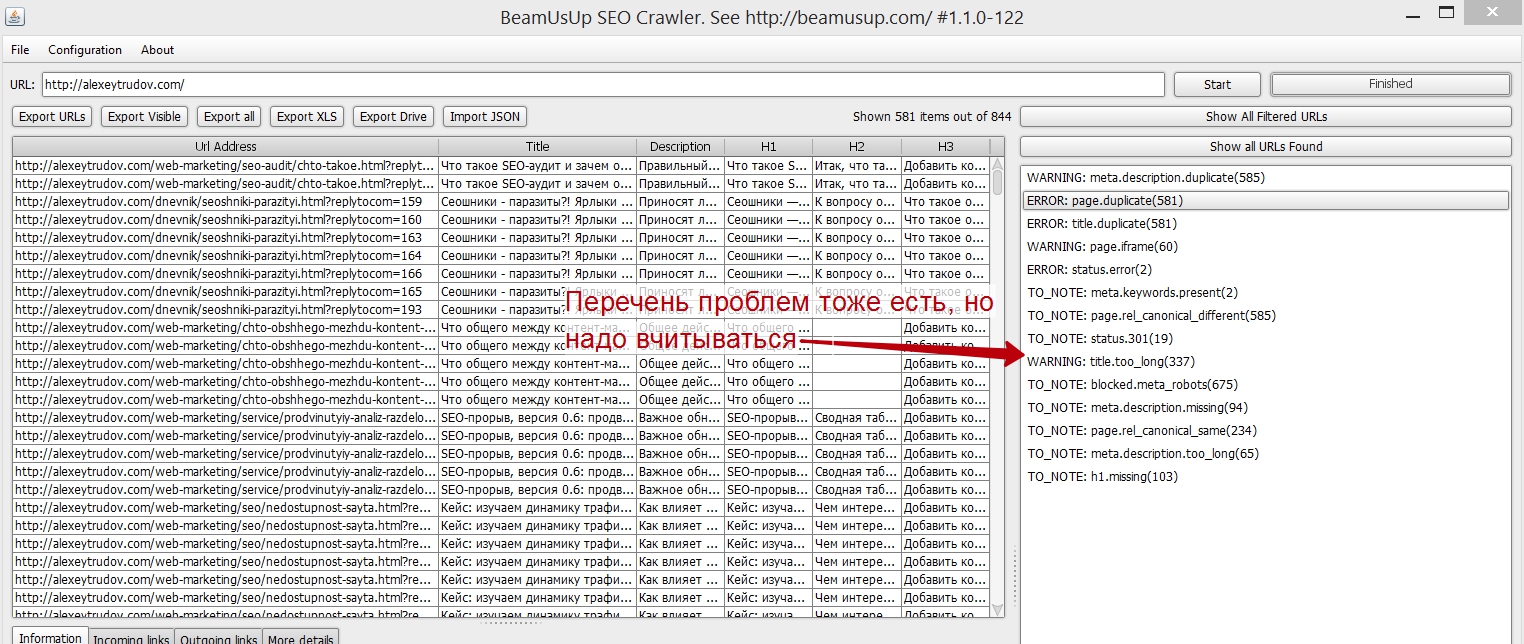Switch to the Incoming links tab
The height and width of the screenshot is (644, 1524).
(131, 637)
